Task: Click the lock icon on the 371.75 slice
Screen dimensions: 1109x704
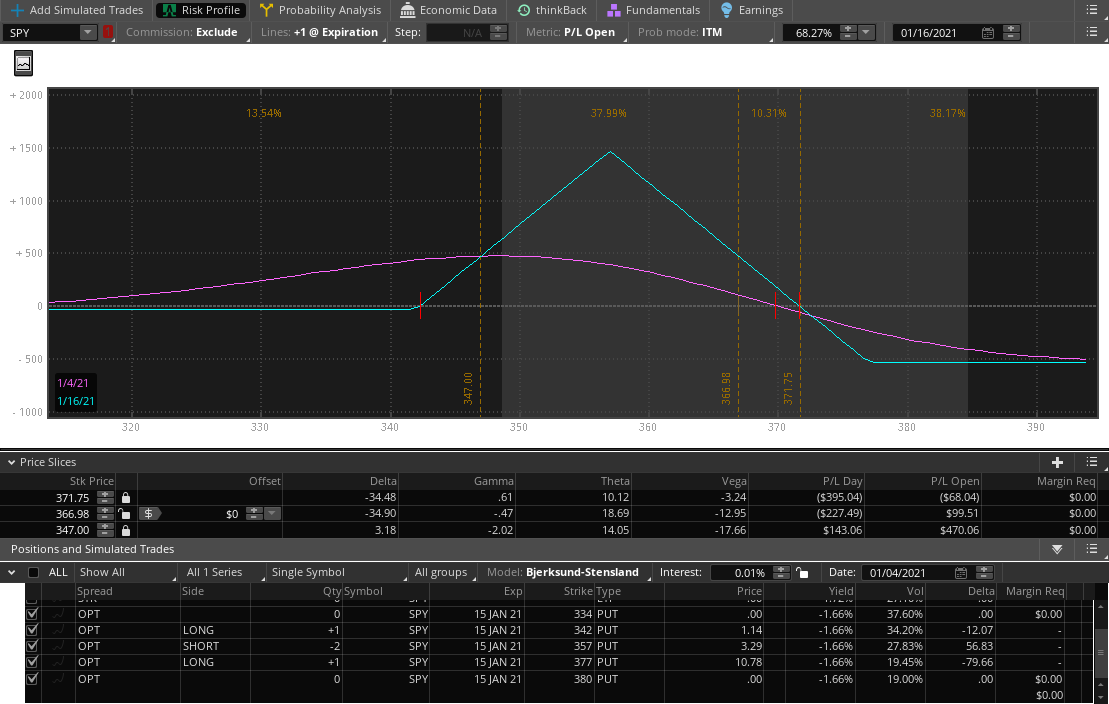Action: (125, 497)
